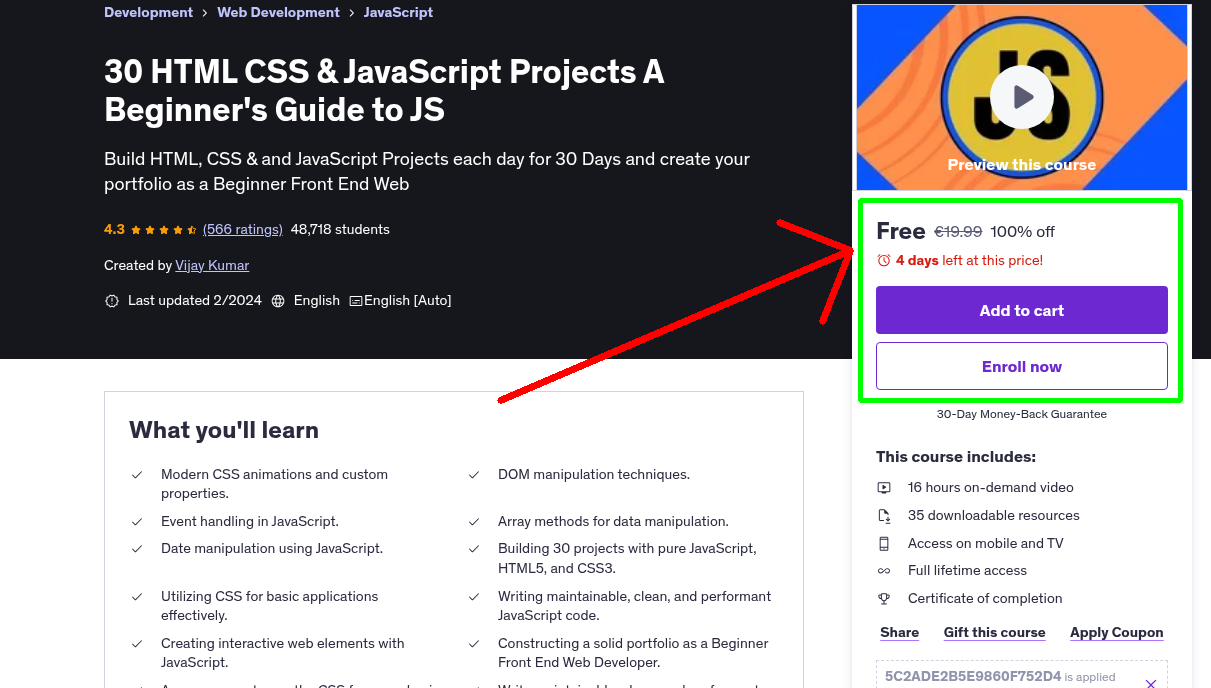This screenshot has width=1211, height=688.
Task: Click the checkmark beside Constructing a solid portfolio
Action: pos(474,644)
